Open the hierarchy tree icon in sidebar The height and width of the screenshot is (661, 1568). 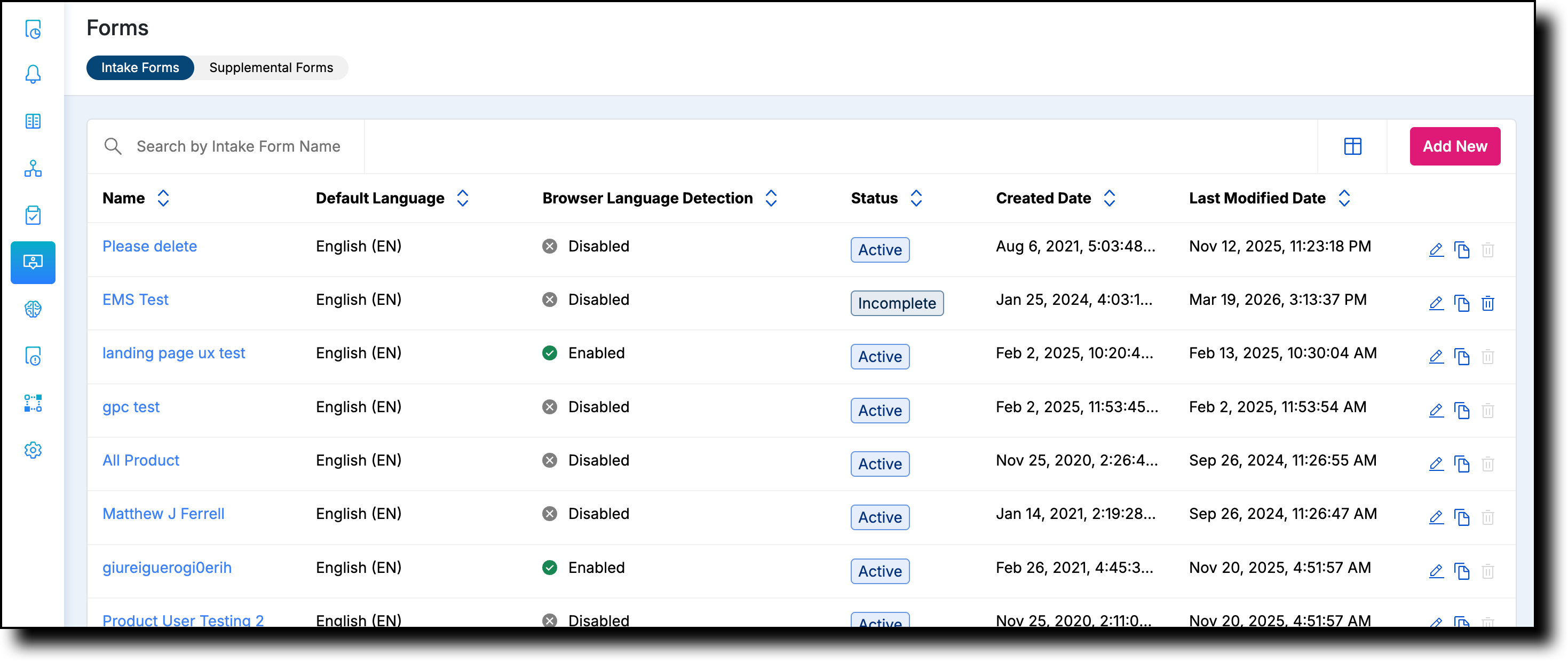[33, 169]
